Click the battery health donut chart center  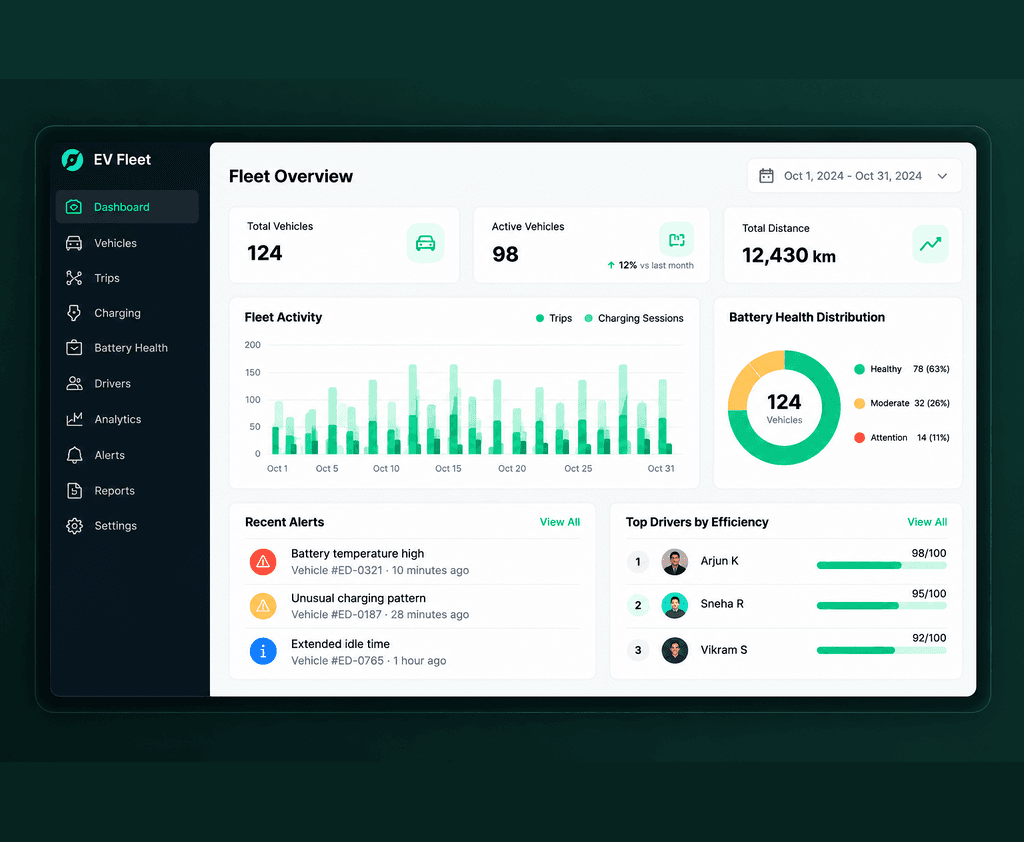tap(784, 408)
